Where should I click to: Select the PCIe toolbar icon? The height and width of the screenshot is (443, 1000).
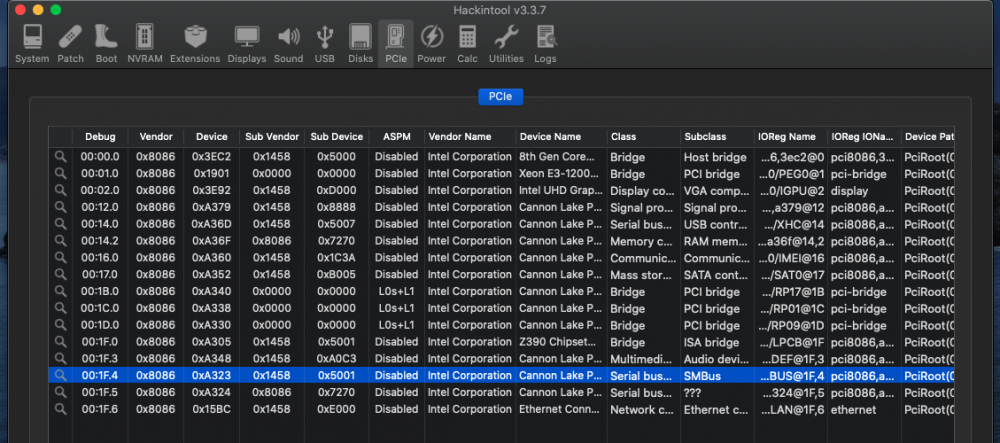click(x=395, y=43)
